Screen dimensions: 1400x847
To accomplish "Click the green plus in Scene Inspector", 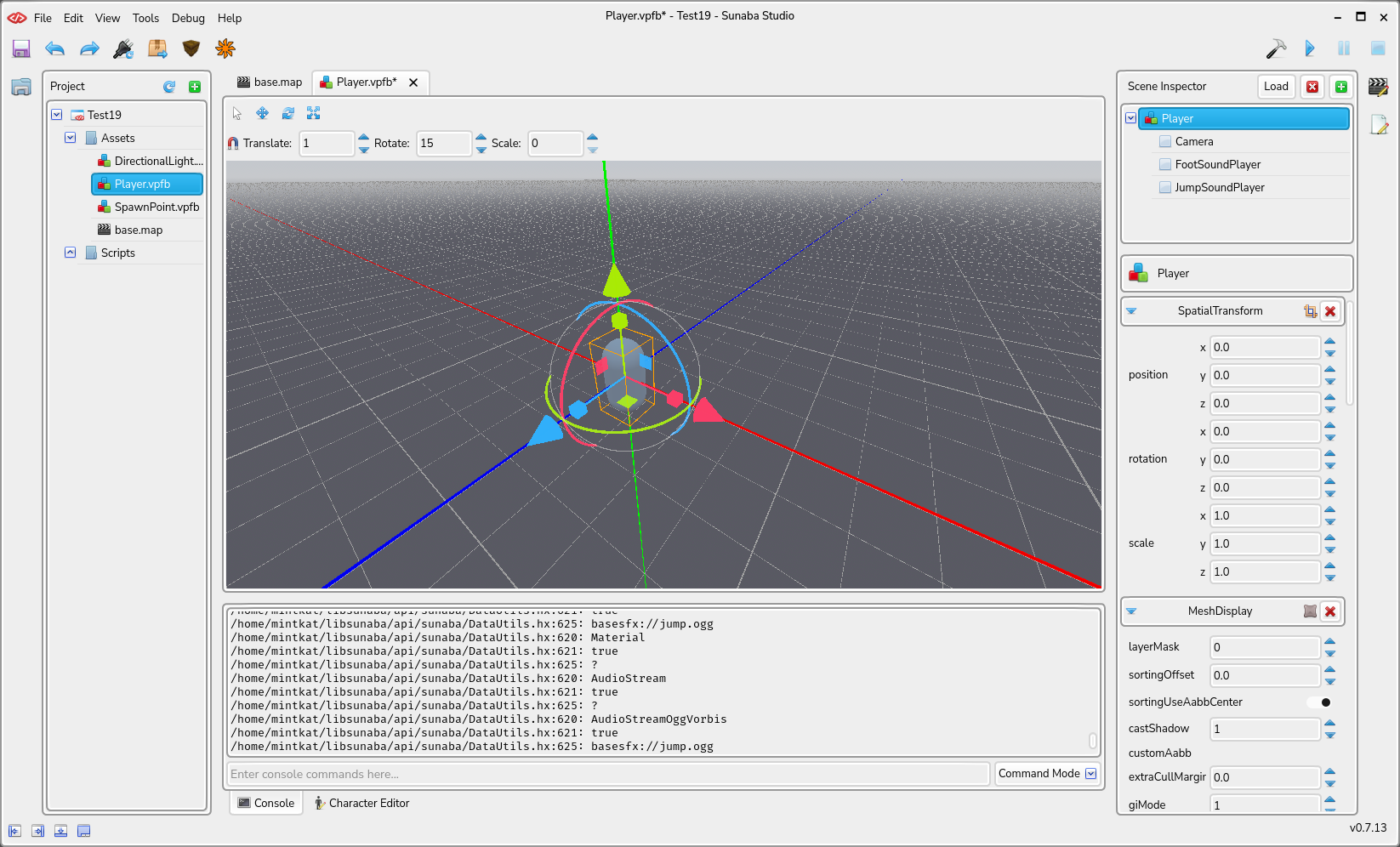I will pyautogui.click(x=1341, y=87).
